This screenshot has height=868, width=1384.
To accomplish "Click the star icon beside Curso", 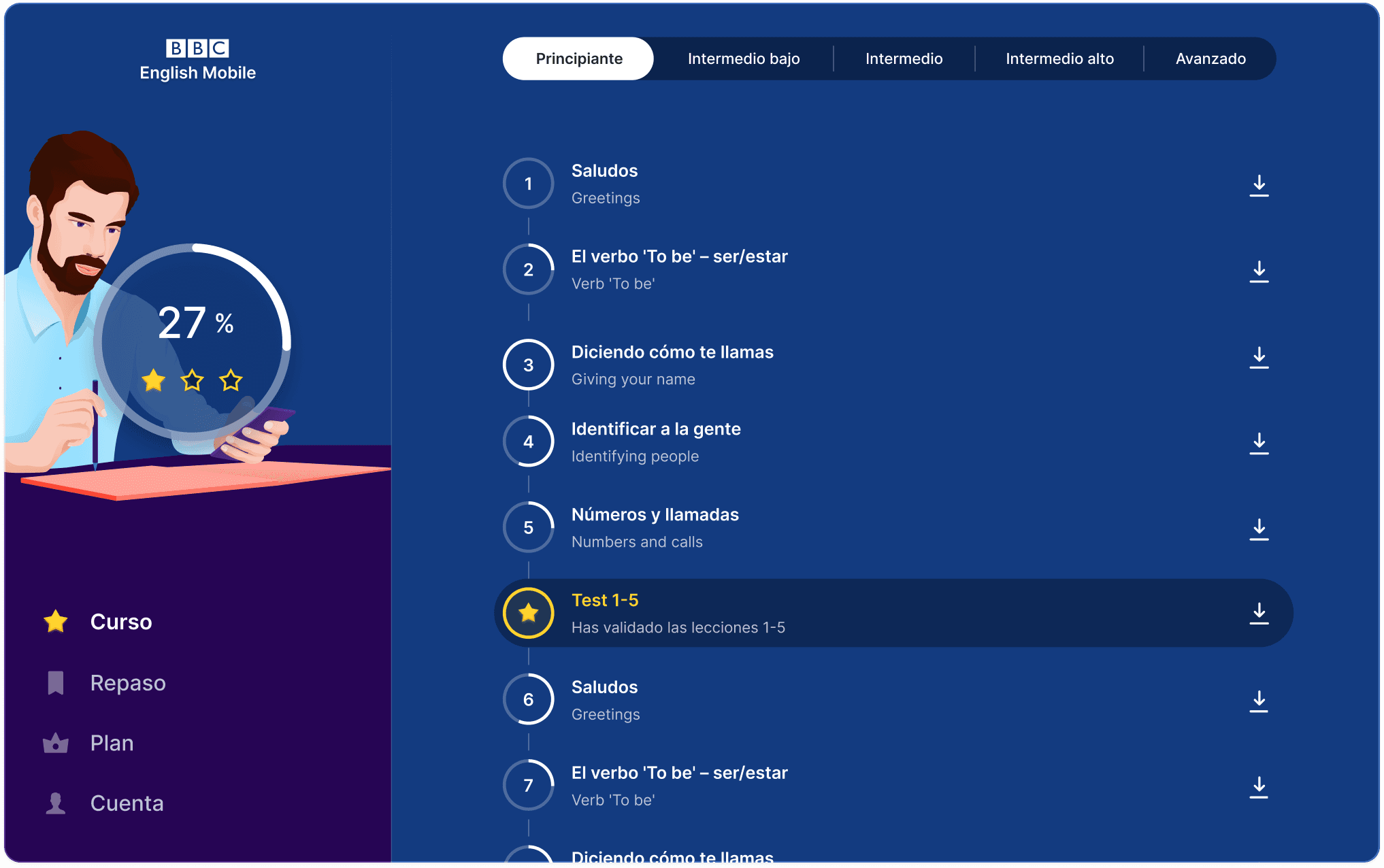I will pyautogui.click(x=56, y=621).
